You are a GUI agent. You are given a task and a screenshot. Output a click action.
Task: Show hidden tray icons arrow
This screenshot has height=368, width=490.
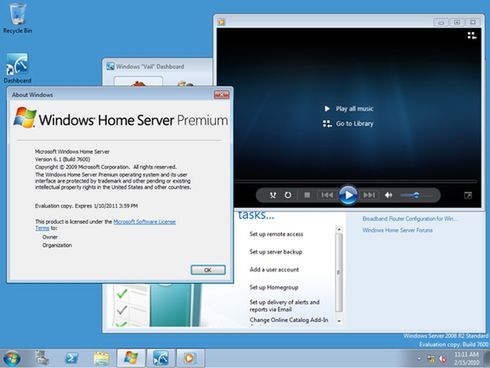click(x=419, y=359)
